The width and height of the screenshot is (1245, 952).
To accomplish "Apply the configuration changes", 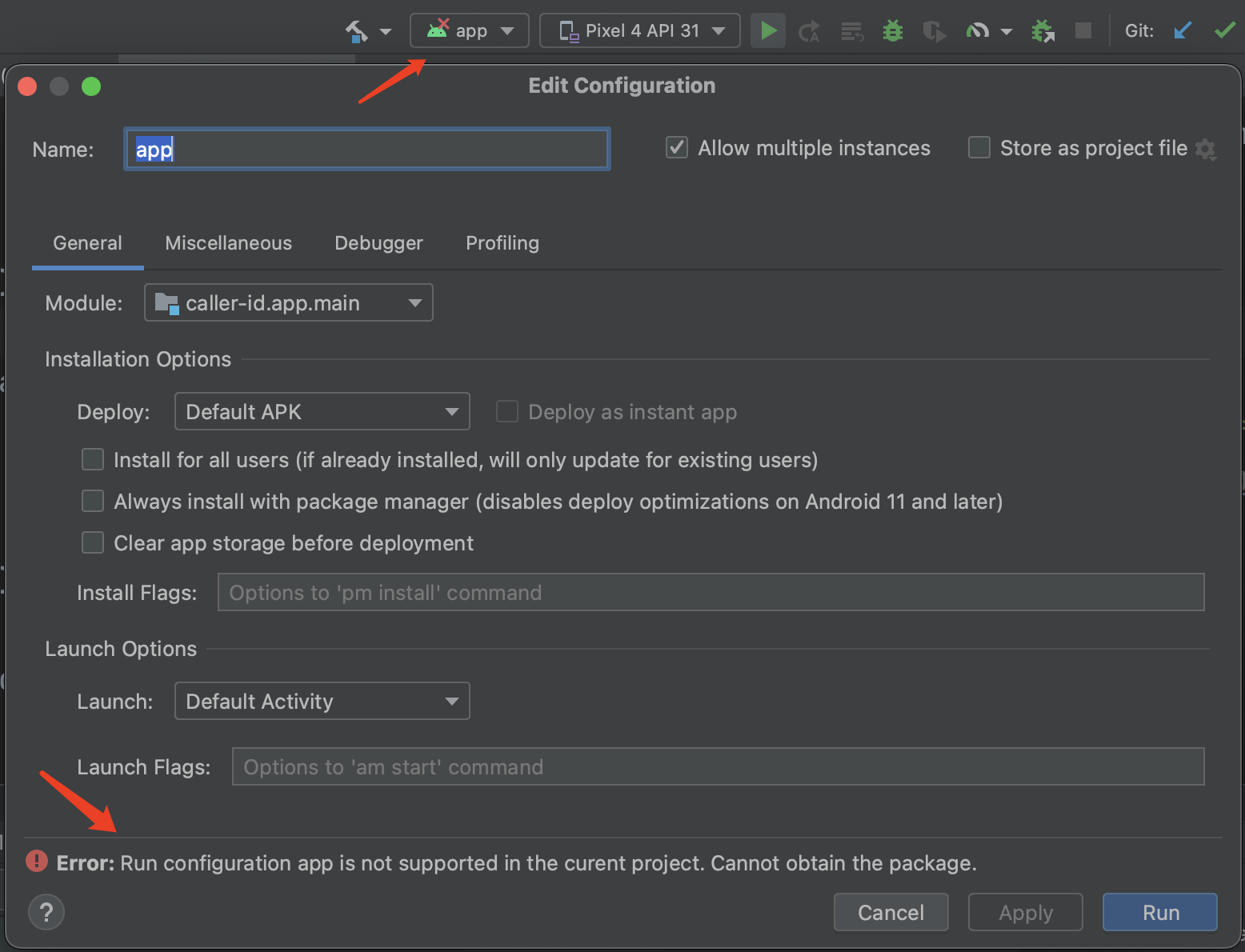I will [x=1025, y=912].
